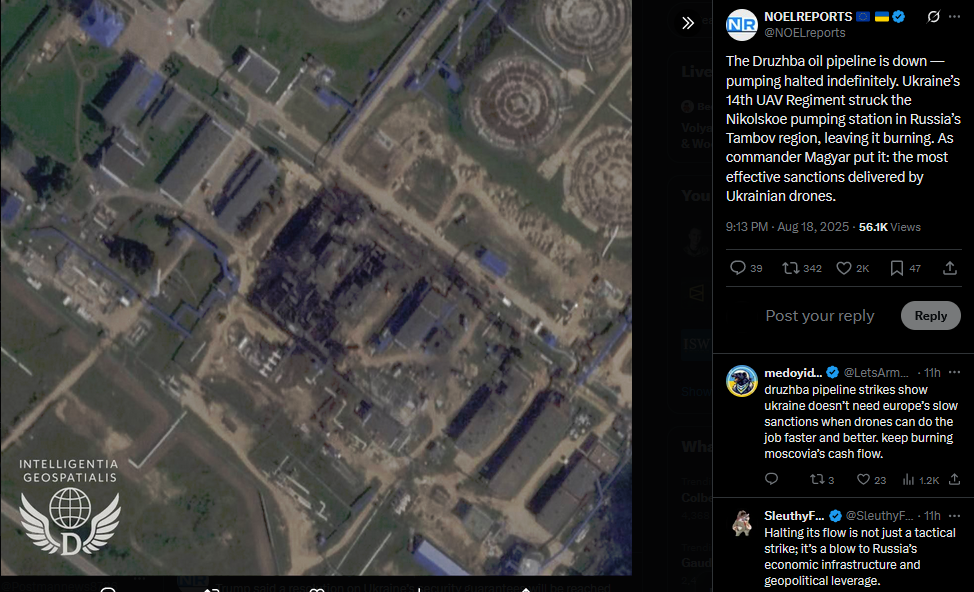The height and width of the screenshot is (592, 974).
Task: Open NOELREPORTS profile avatar
Action: 742,25
